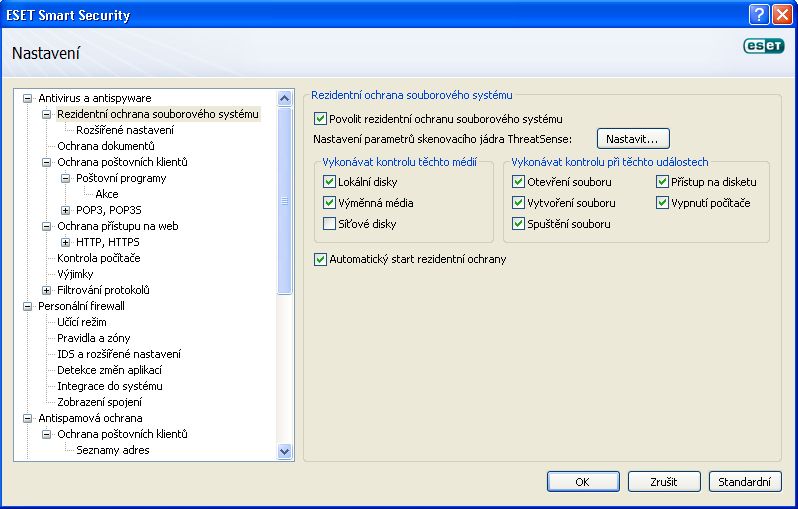This screenshot has width=798, height=509.
Task: Expand the POP3, POP3S node
Action: (65, 210)
